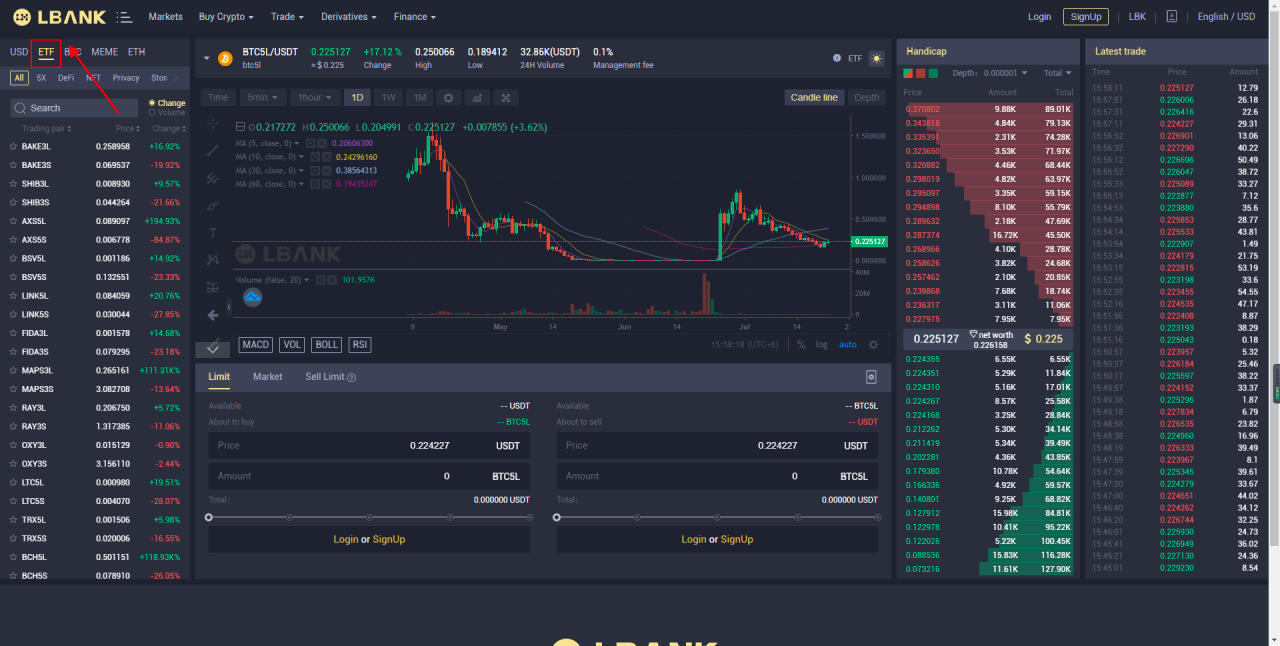Select the trend line drawing tool
This screenshot has width=1280, height=646.
(212, 151)
